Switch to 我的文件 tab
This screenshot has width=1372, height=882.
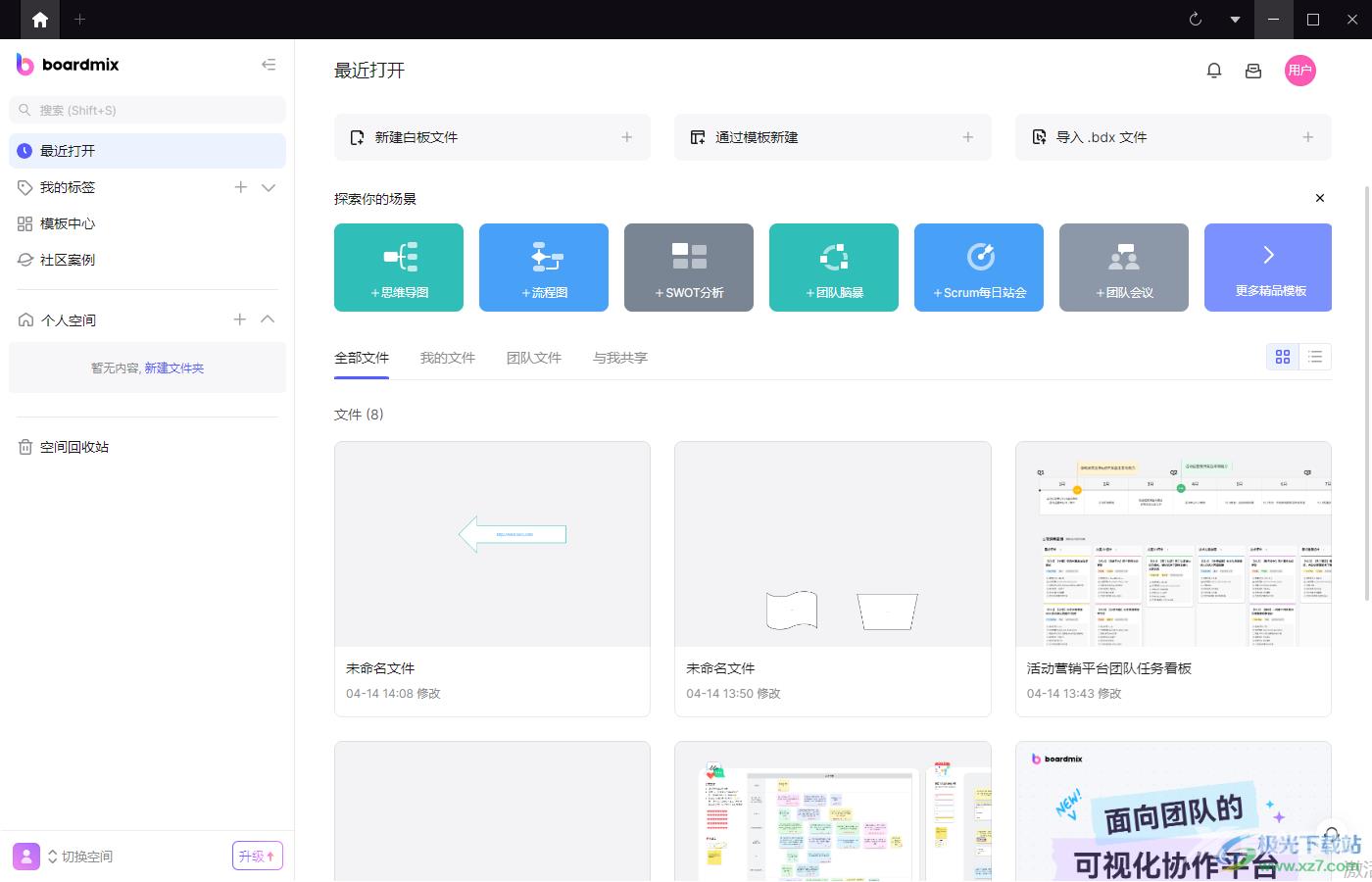[448, 359]
